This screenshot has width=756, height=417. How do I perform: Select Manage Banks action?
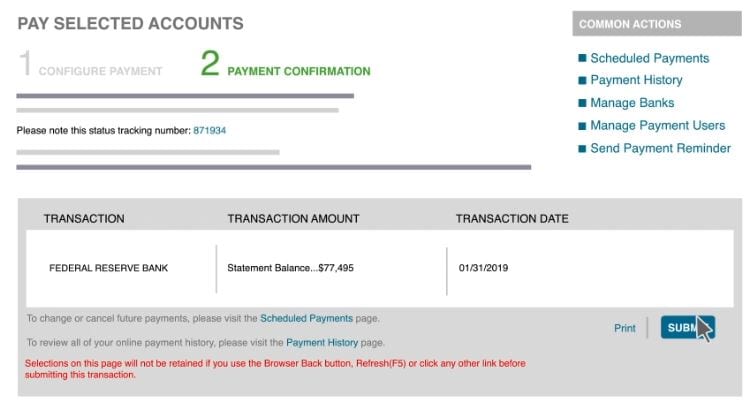(632, 103)
